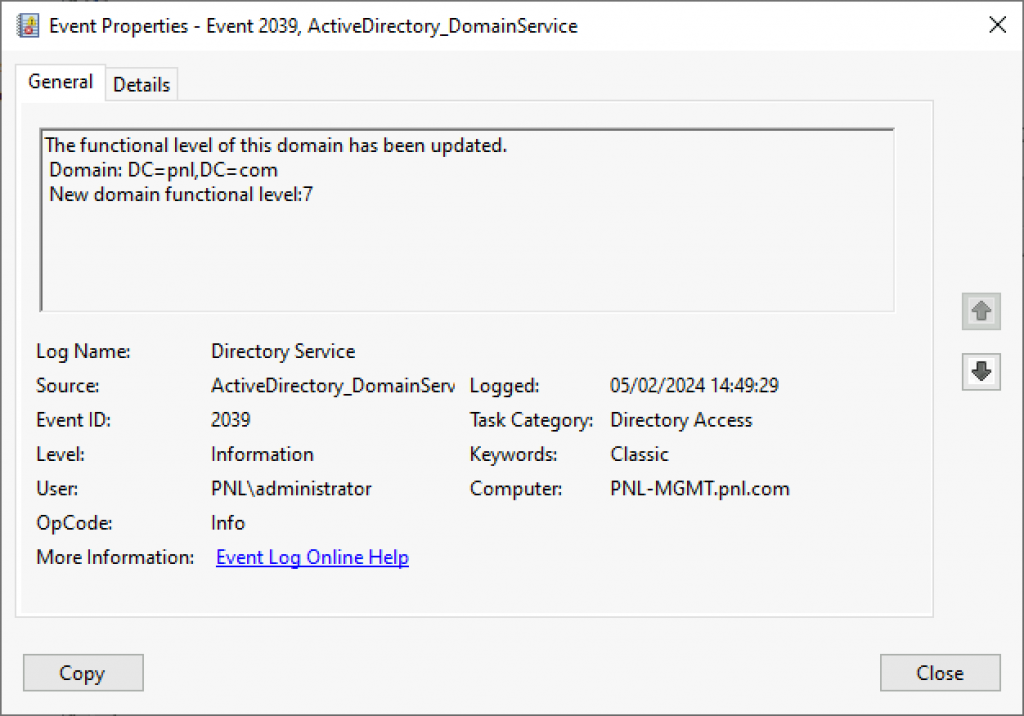Image resolution: width=1024 pixels, height=716 pixels.
Task: Show previous event with up arrow
Action: (x=981, y=312)
